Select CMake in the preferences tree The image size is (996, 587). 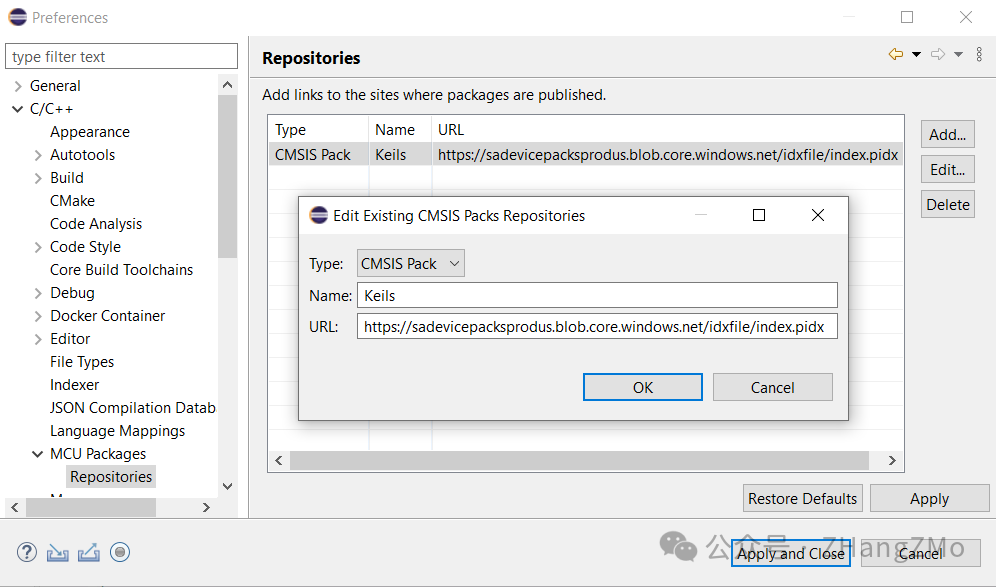coord(72,201)
